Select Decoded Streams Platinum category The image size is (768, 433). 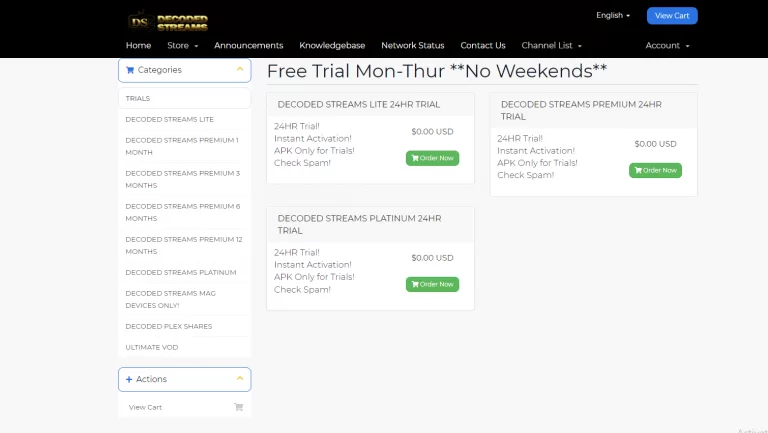tap(185, 272)
